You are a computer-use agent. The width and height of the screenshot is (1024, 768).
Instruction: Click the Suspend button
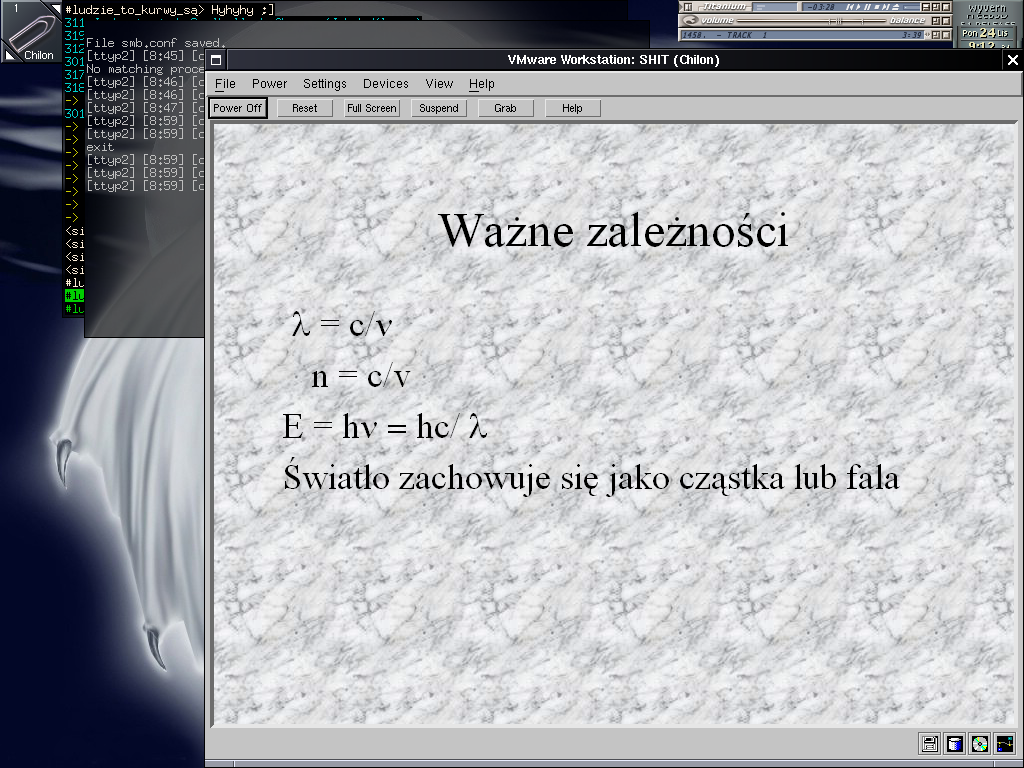pos(438,108)
